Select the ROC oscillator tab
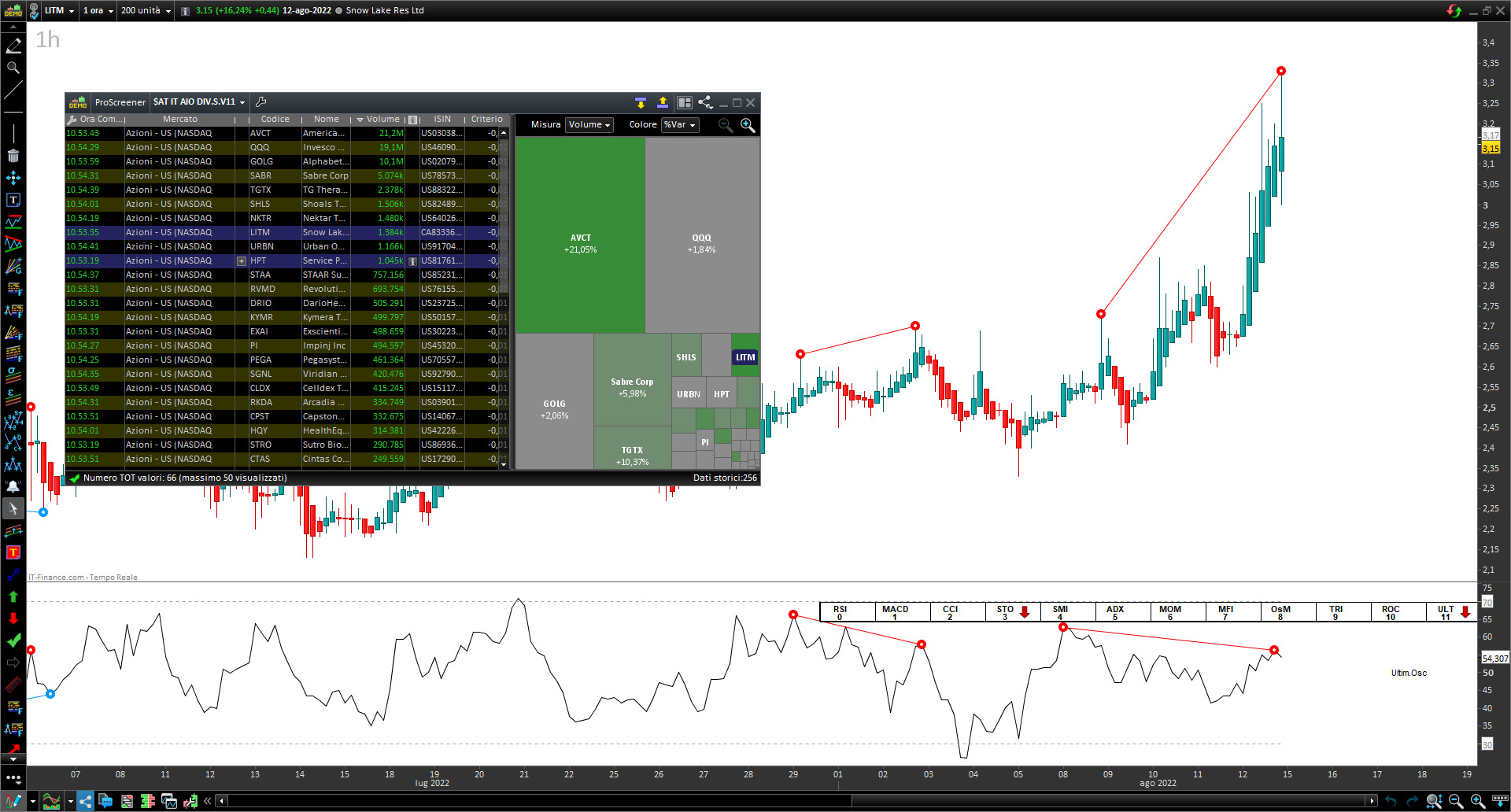1511x812 pixels. tap(1398, 612)
